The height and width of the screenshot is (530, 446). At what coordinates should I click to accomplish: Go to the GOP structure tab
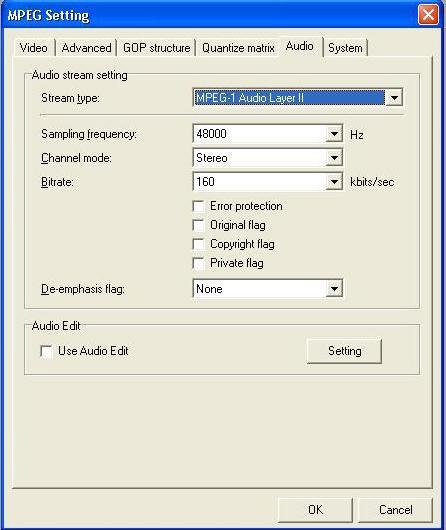coord(157,48)
